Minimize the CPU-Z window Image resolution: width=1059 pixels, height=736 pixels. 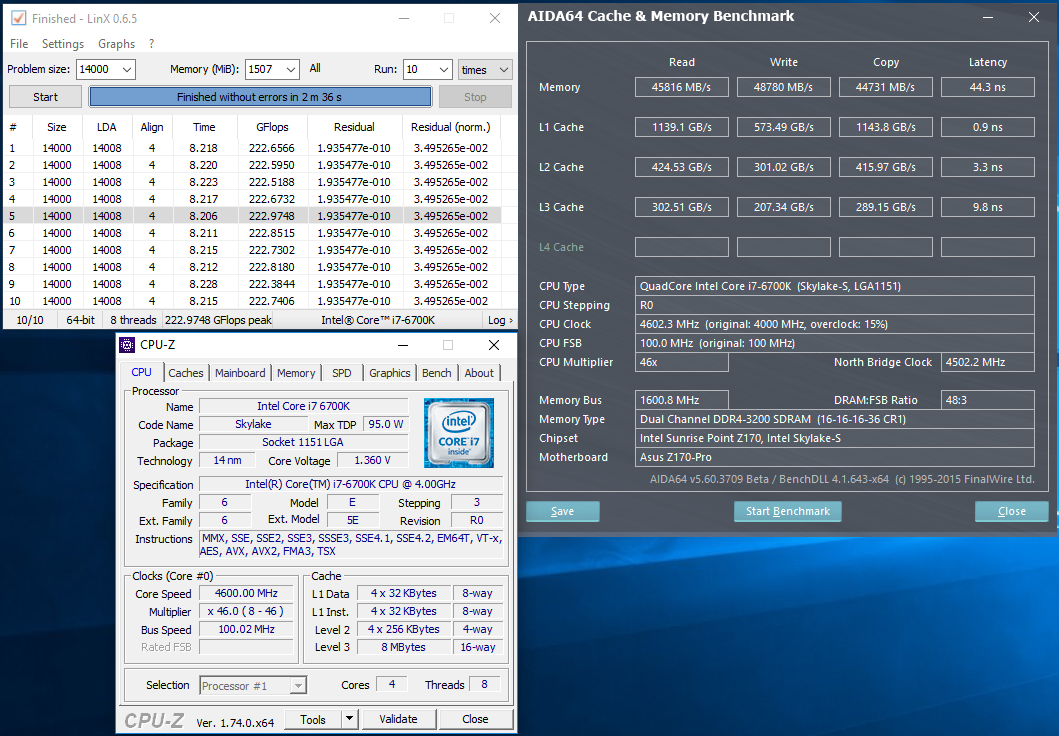(401, 345)
